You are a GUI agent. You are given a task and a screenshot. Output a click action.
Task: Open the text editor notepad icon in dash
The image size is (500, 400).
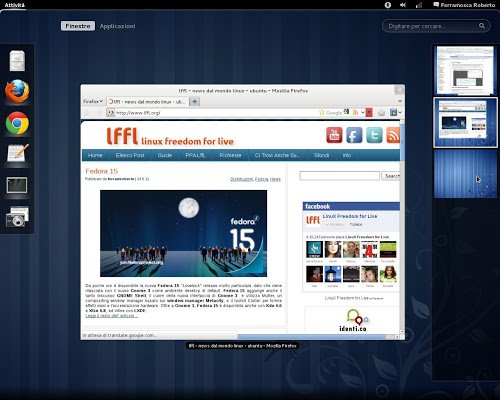pos(18,154)
